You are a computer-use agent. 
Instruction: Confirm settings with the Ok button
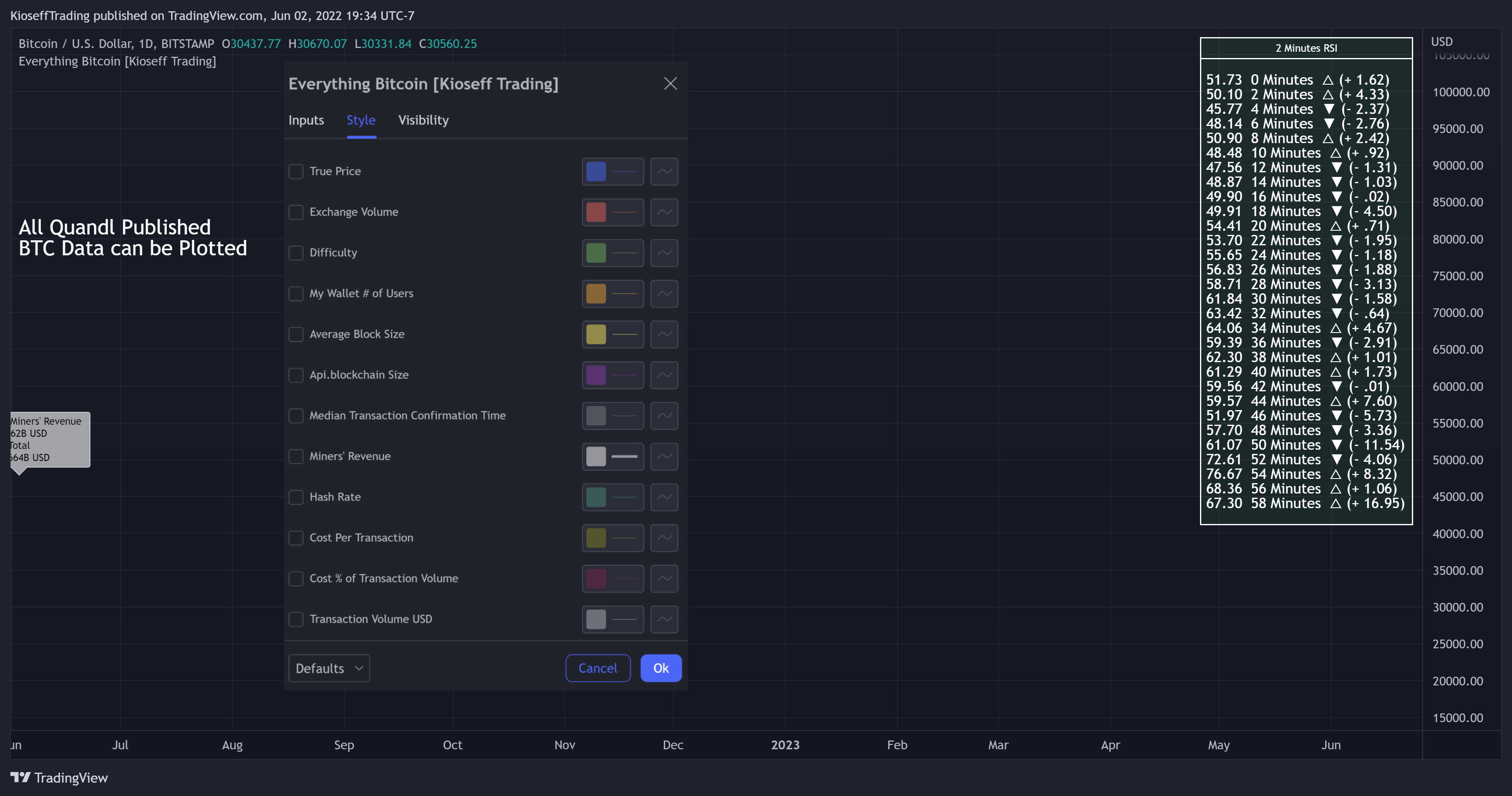pos(660,668)
